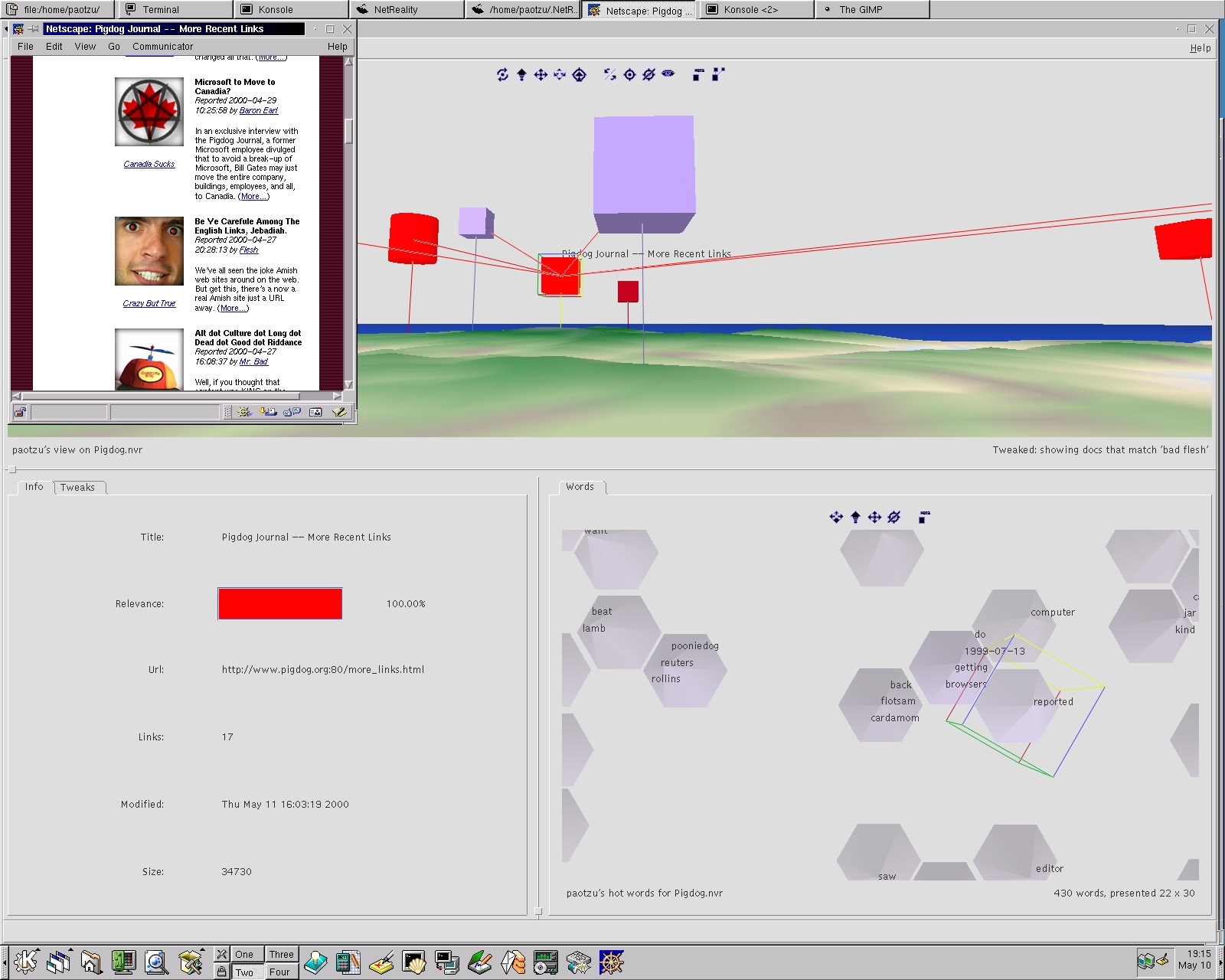Toggle the labels icon in the Words toolbar

pos(924,518)
